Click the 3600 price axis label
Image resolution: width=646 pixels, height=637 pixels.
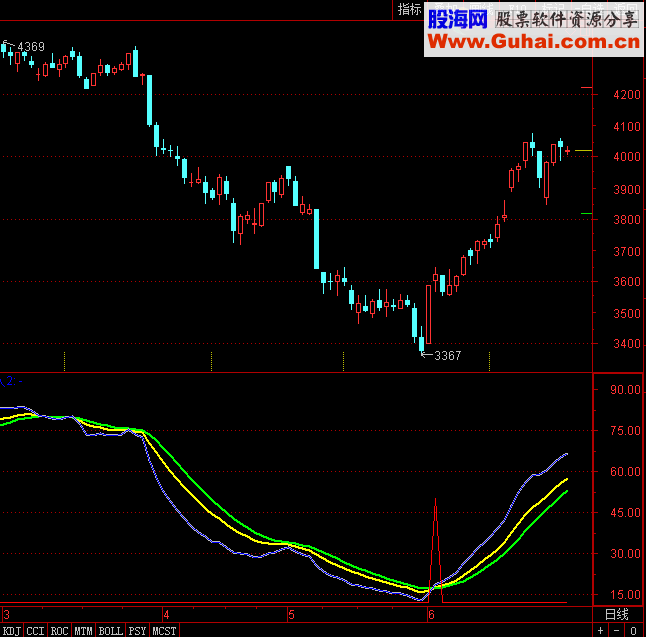[x=627, y=281]
